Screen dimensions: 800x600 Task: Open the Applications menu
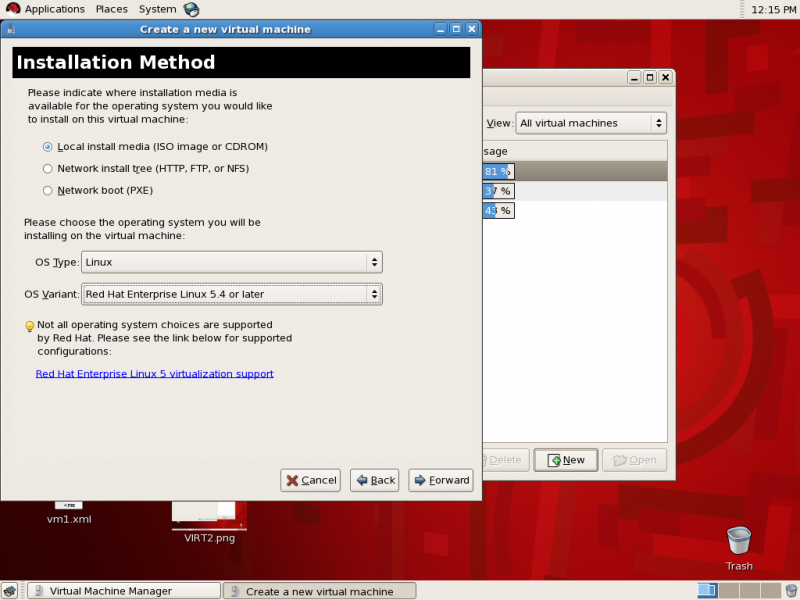55,9
